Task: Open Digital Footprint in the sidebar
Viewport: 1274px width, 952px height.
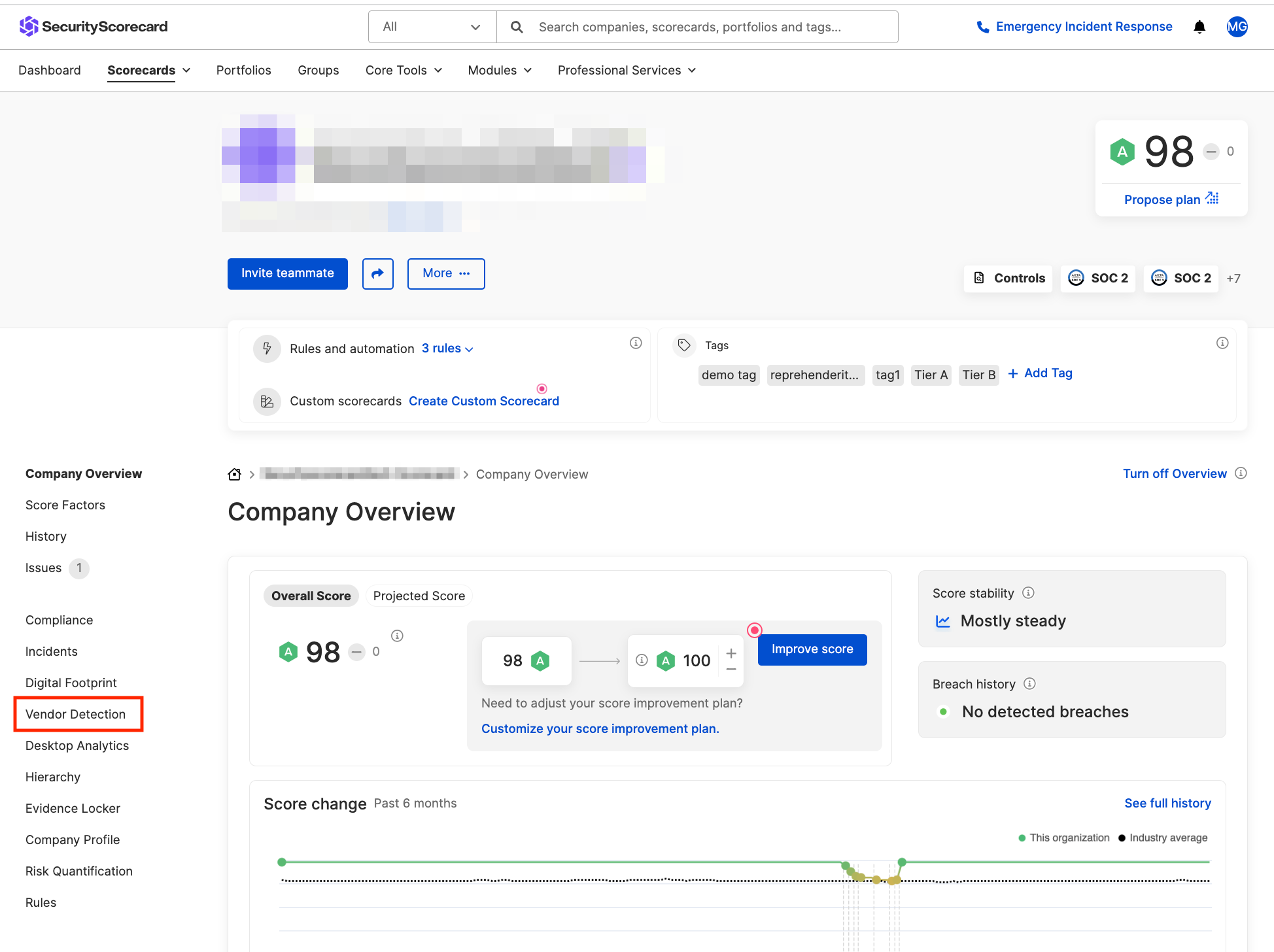Action: (x=71, y=683)
